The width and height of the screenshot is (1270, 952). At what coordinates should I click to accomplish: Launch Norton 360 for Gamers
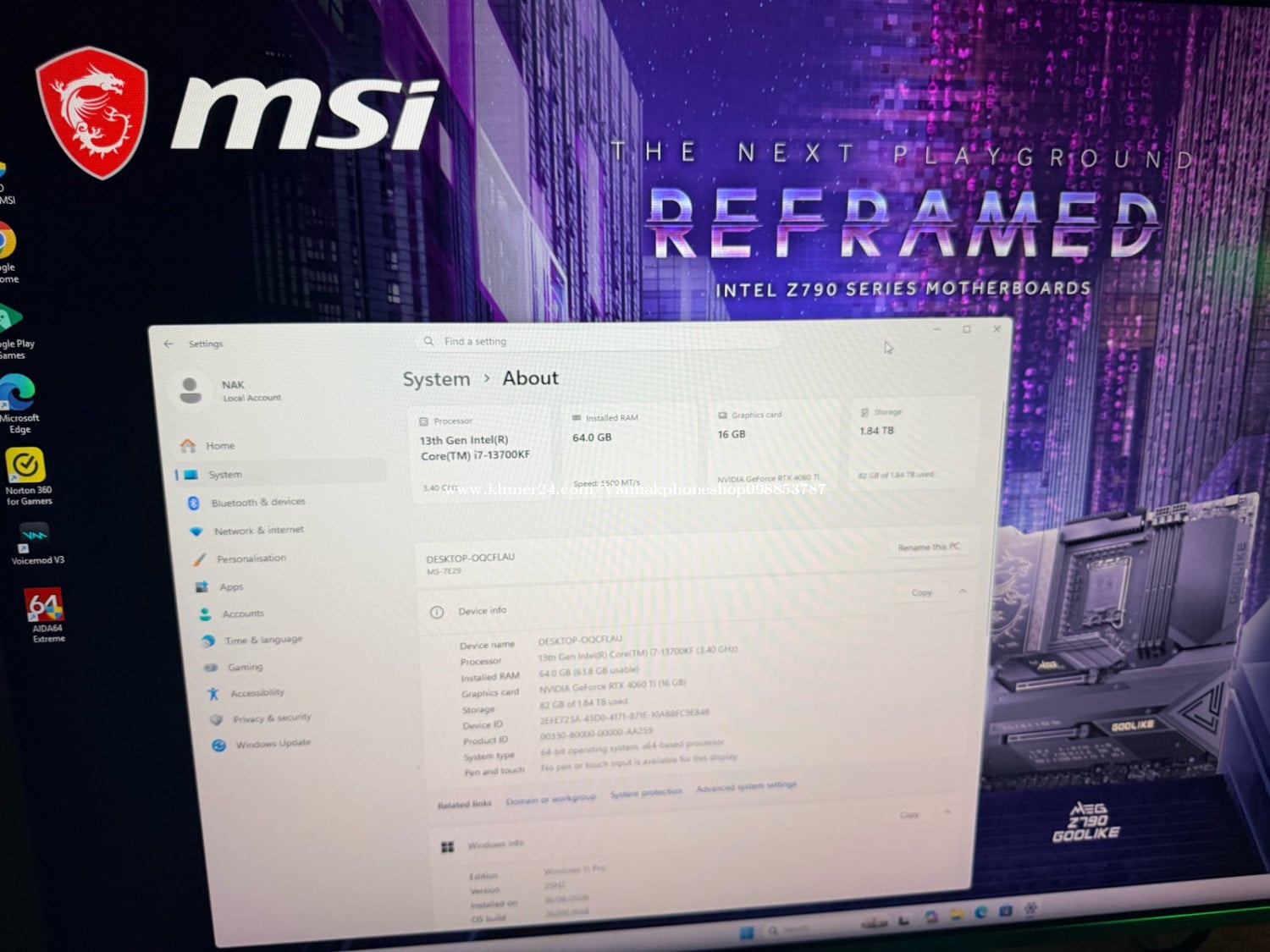[28, 477]
